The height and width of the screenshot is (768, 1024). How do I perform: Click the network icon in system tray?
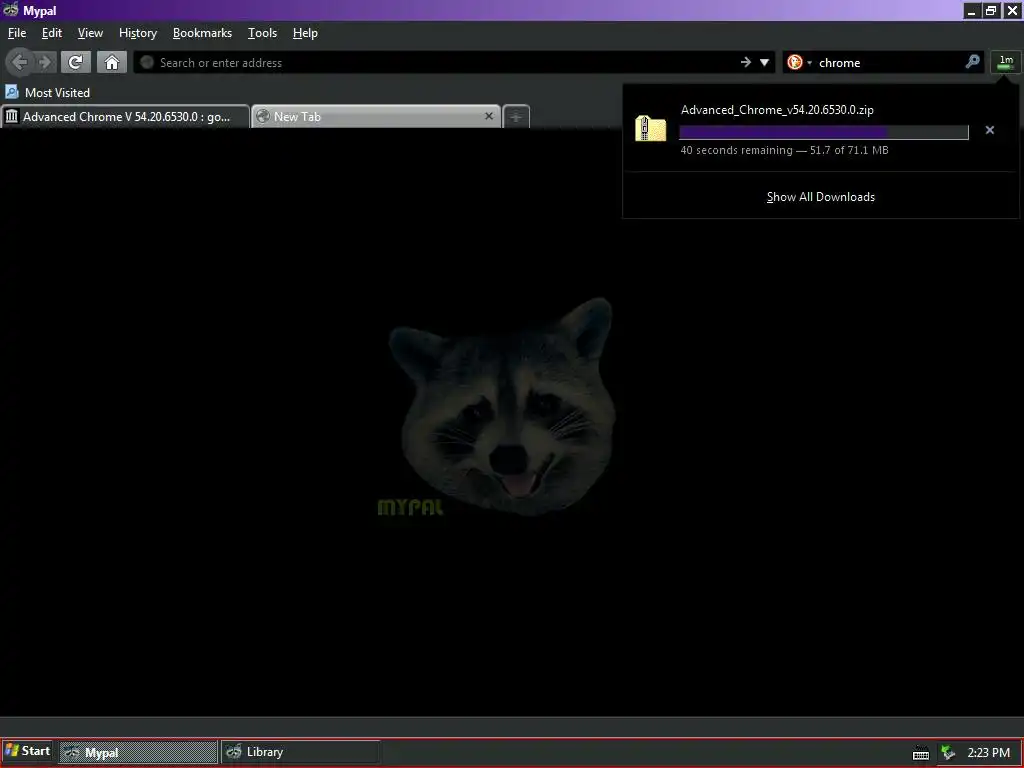[x=948, y=753]
